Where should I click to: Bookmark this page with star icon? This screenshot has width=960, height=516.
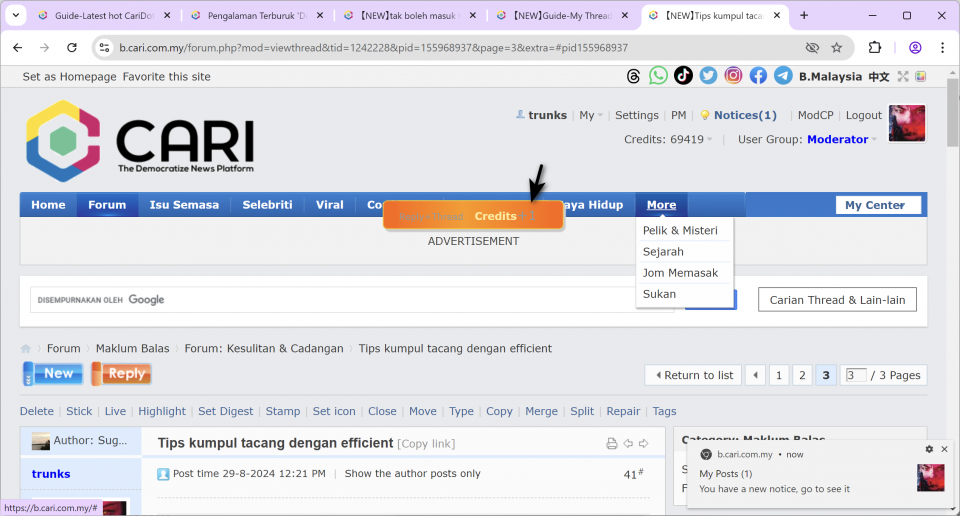(x=837, y=48)
